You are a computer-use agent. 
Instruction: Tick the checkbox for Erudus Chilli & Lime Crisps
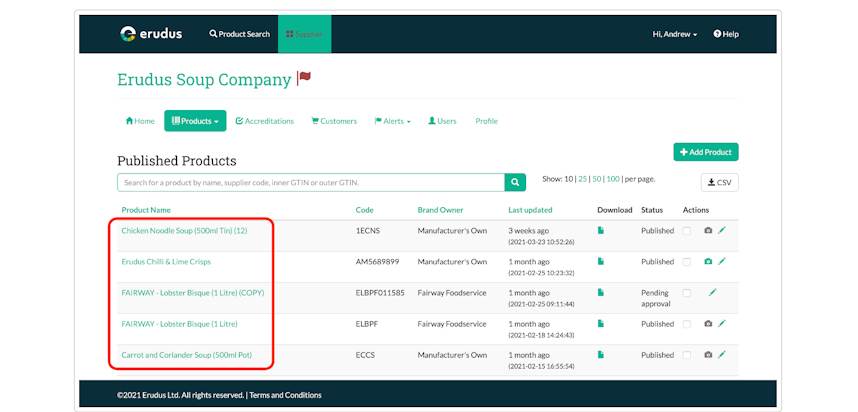click(x=687, y=262)
